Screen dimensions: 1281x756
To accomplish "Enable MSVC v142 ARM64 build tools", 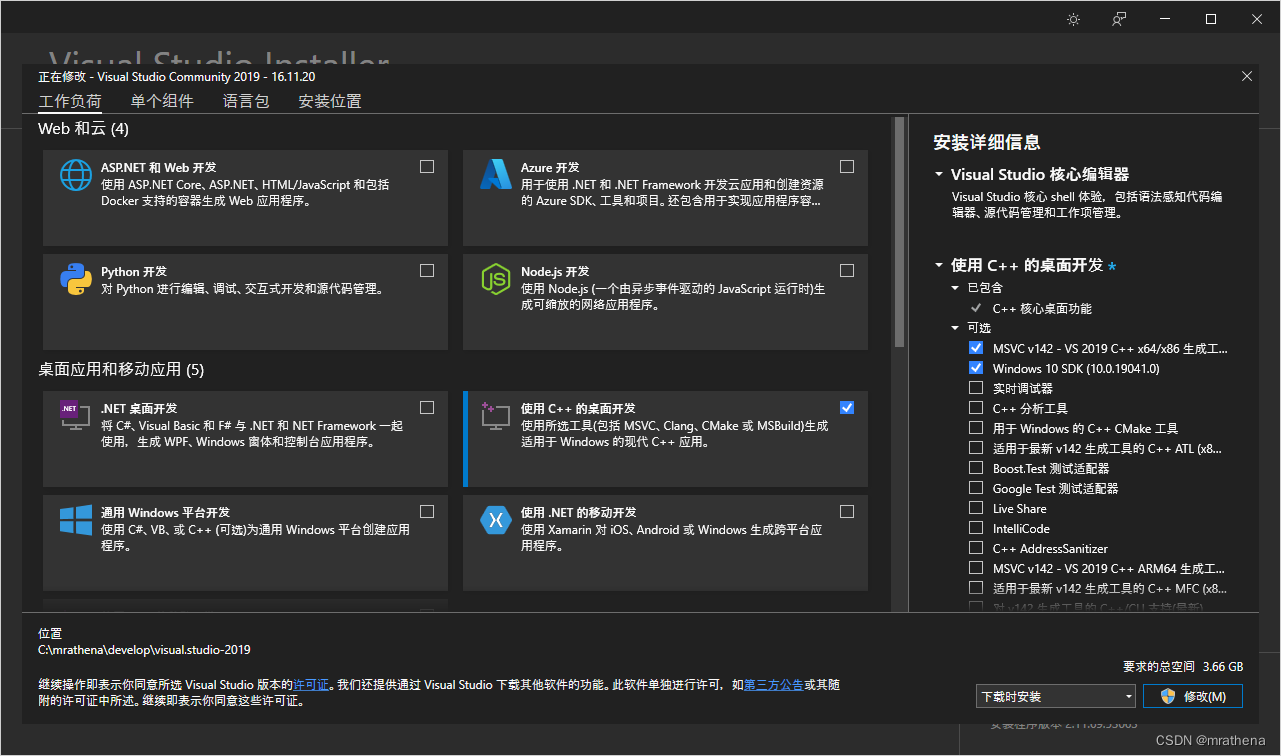I will click(976, 568).
